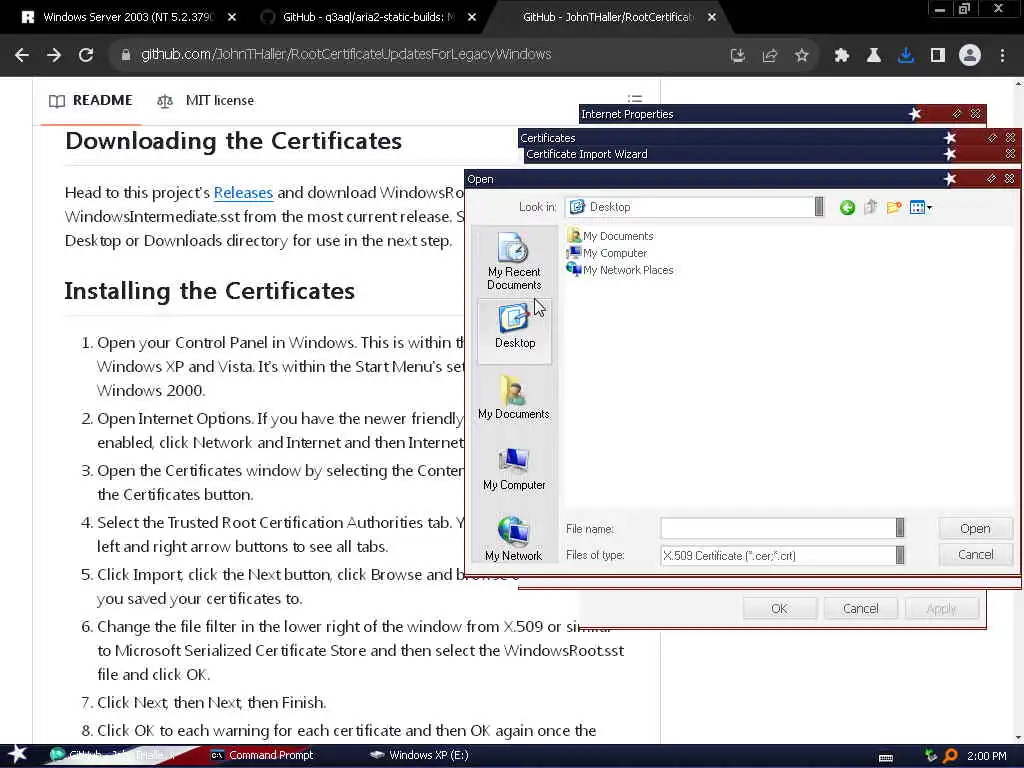Click the network tray icon
The height and width of the screenshot is (768, 1024).
931,756
